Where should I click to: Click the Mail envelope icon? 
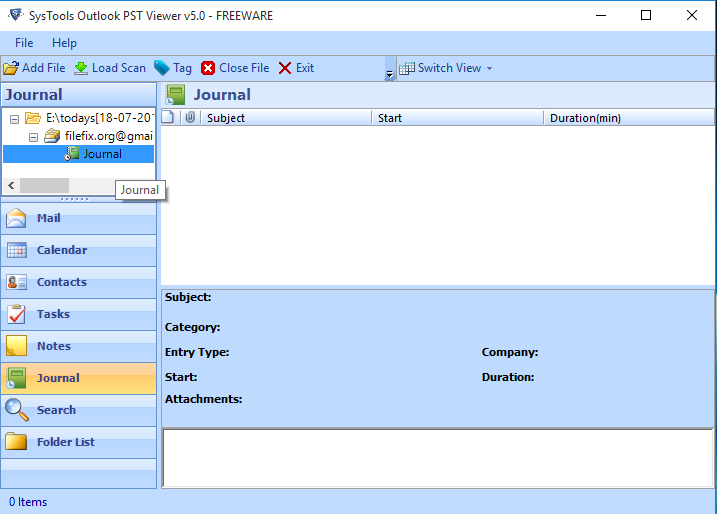tap(16, 218)
